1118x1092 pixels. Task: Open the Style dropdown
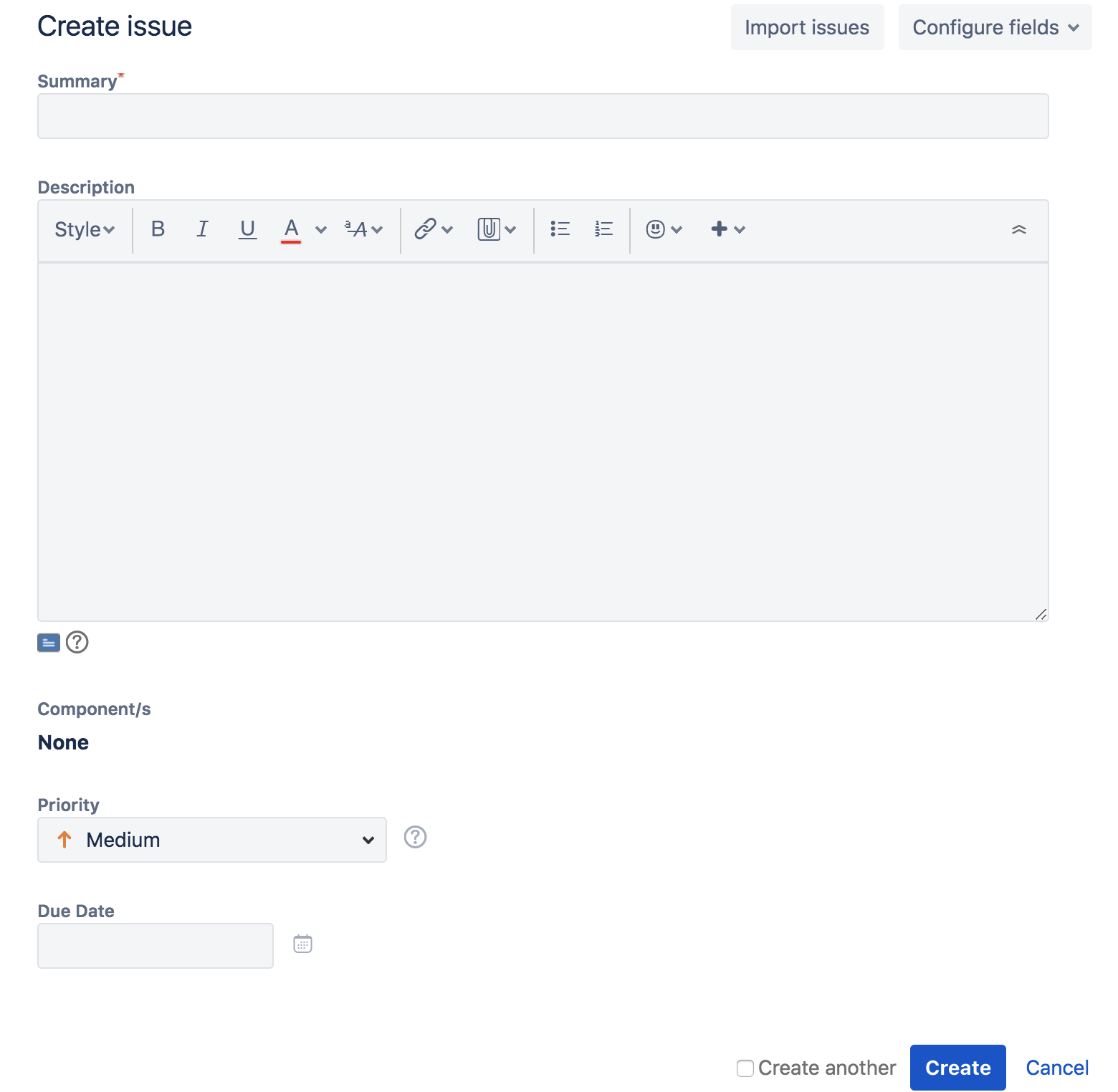[x=85, y=229]
